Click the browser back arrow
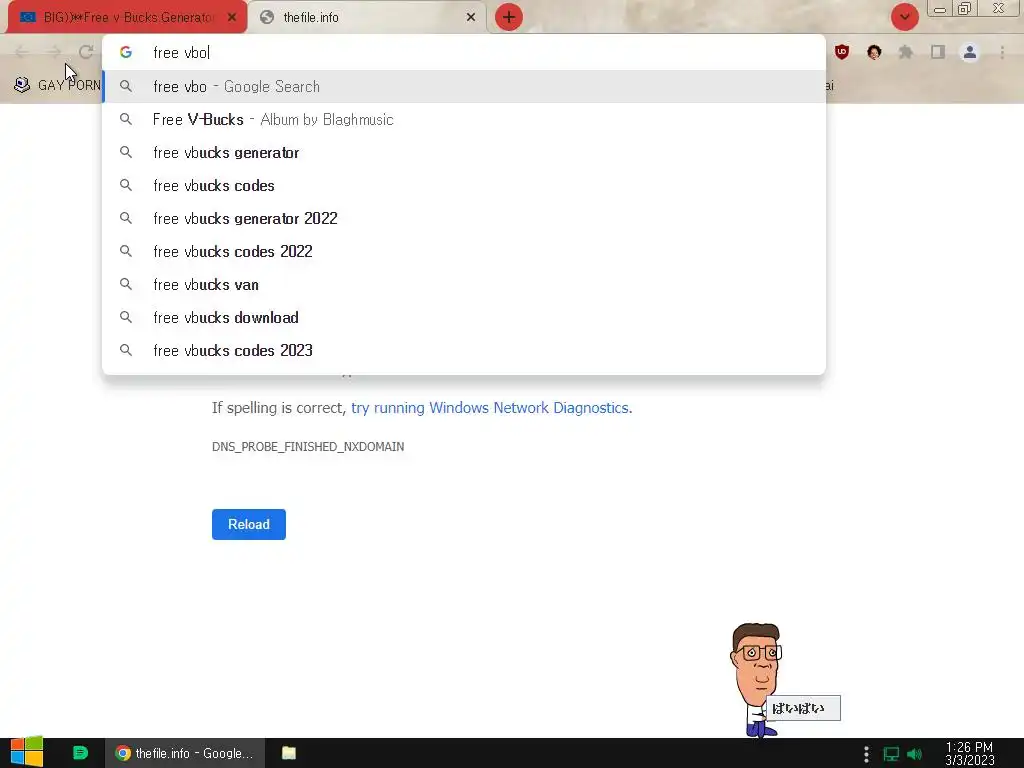The height and width of the screenshot is (768, 1024). pyautogui.click(x=22, y=52)
